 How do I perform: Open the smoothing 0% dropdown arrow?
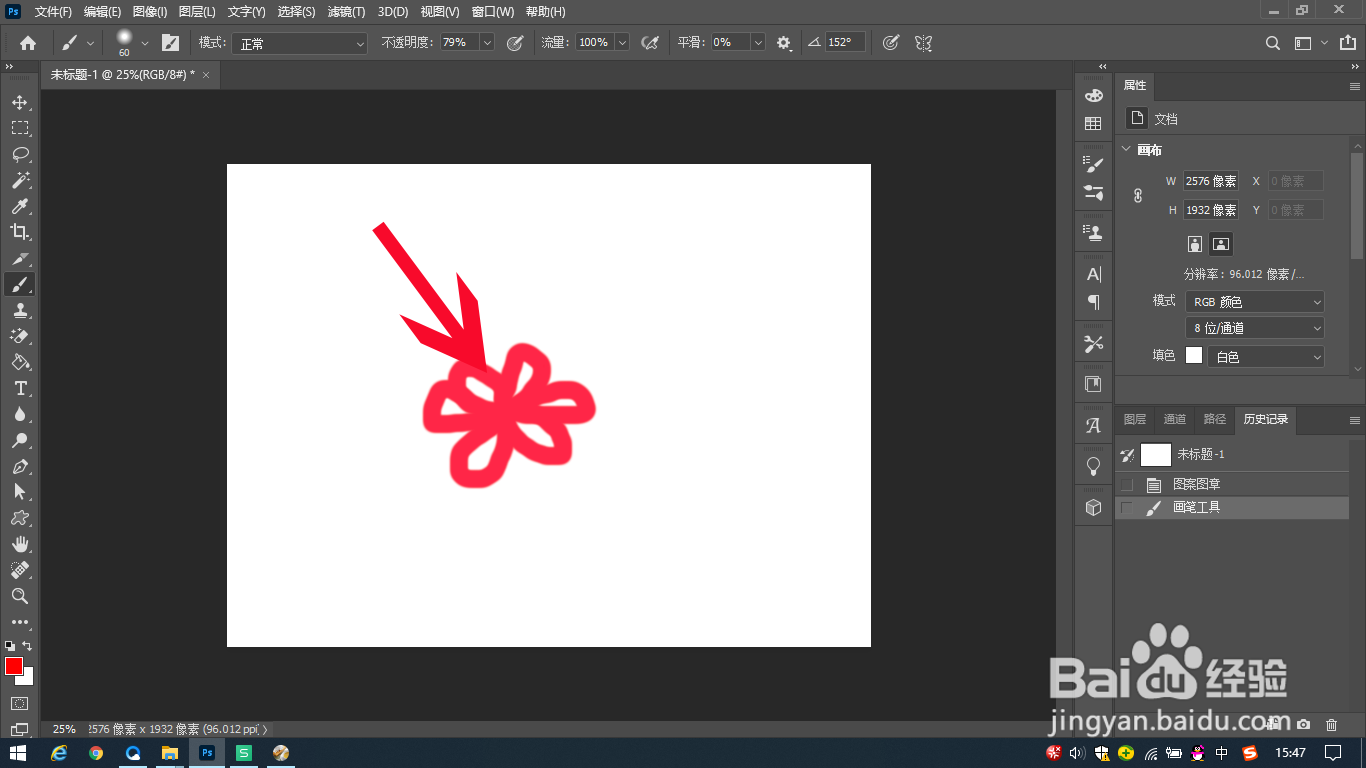coord(757,43)
